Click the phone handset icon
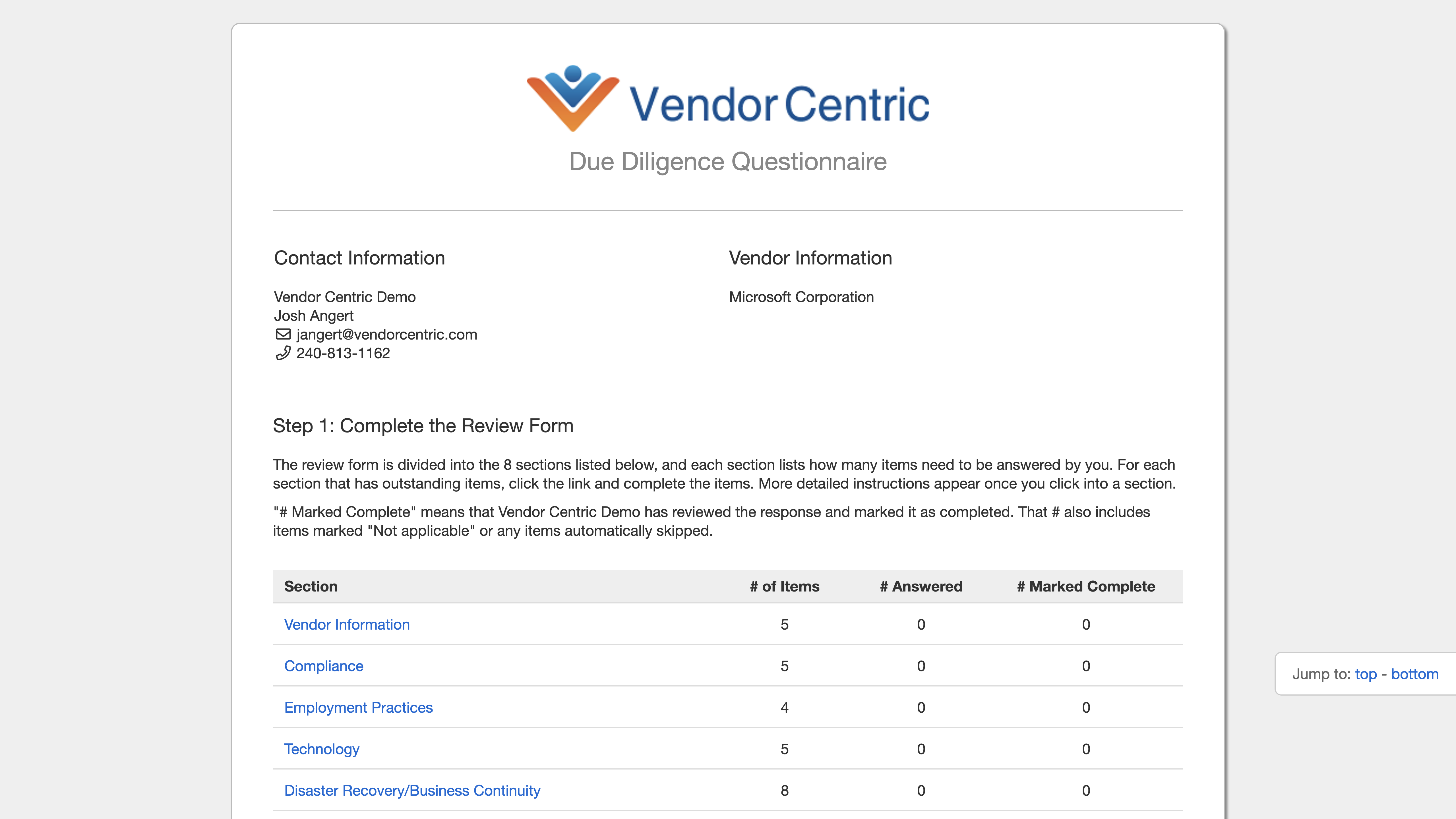 [x=283, y=353]
